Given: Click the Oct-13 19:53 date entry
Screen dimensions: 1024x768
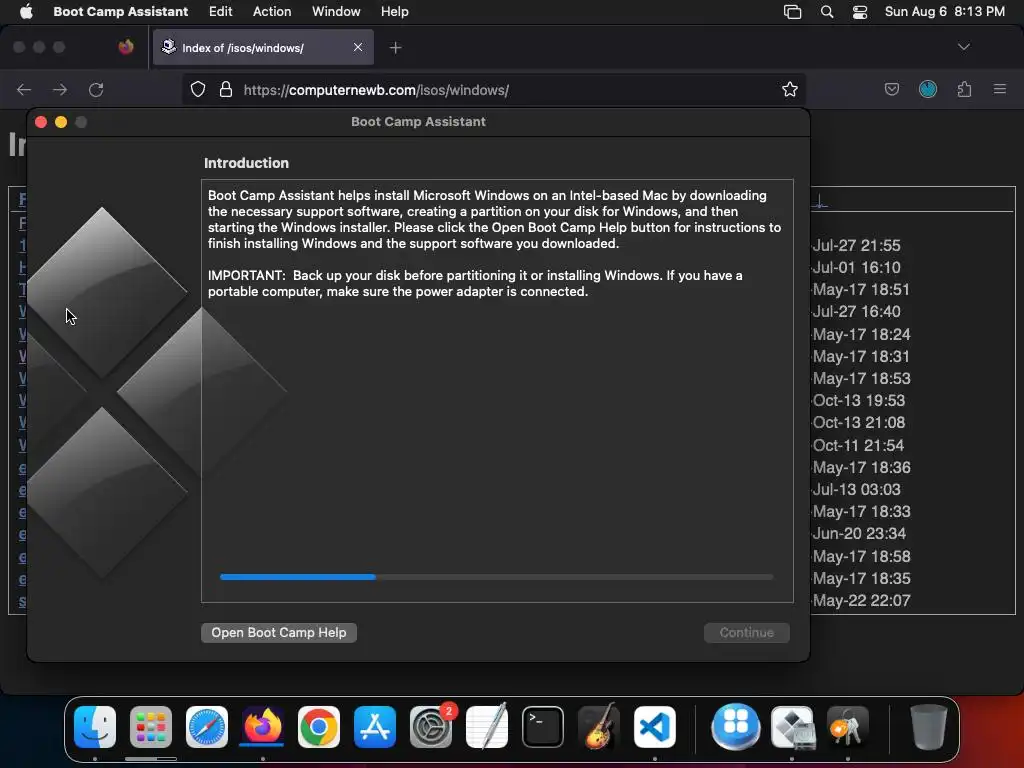Looking at the screenshot, I should click(x=859, y=400).
